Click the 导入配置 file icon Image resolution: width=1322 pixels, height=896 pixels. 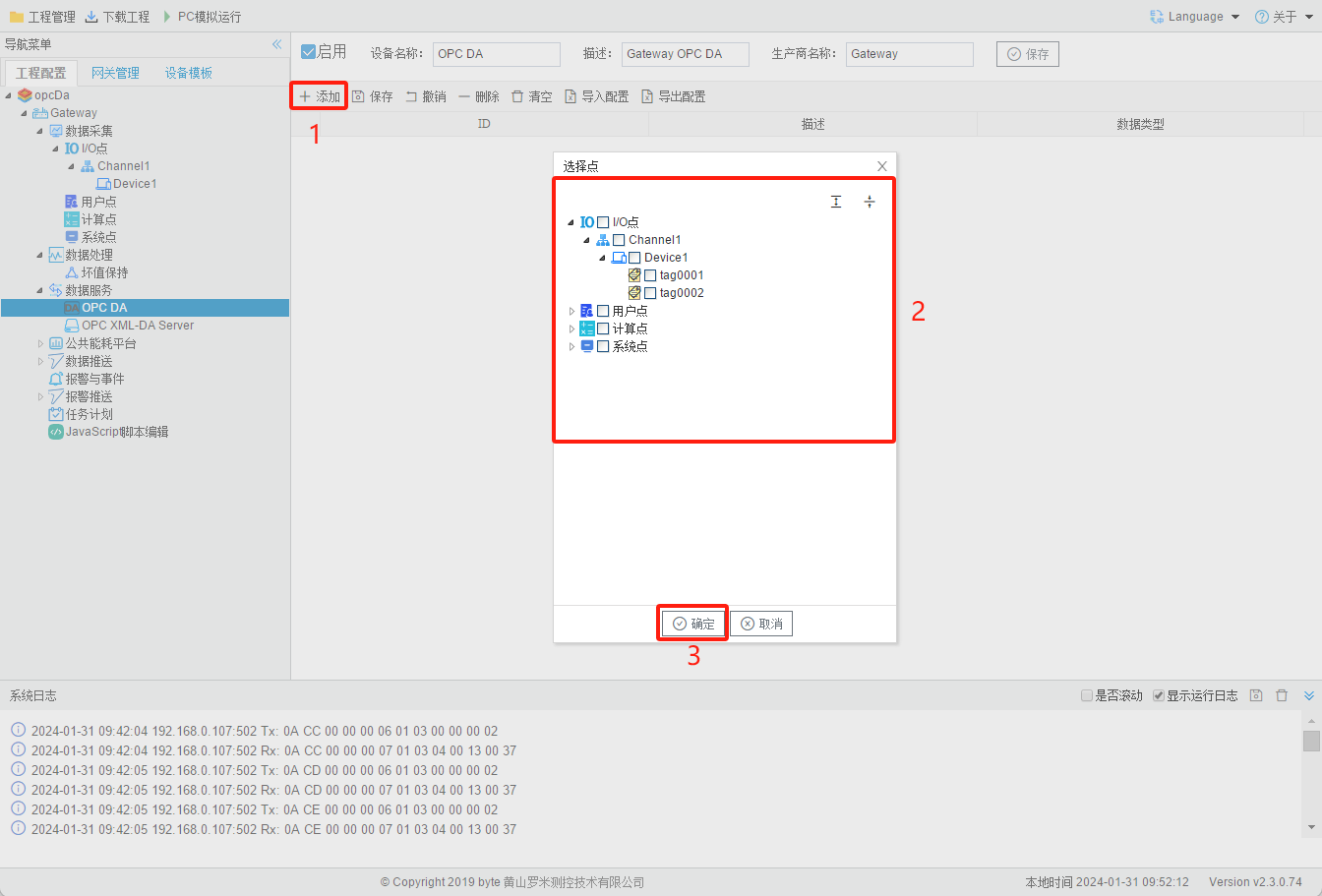click(x=571, y=96)
